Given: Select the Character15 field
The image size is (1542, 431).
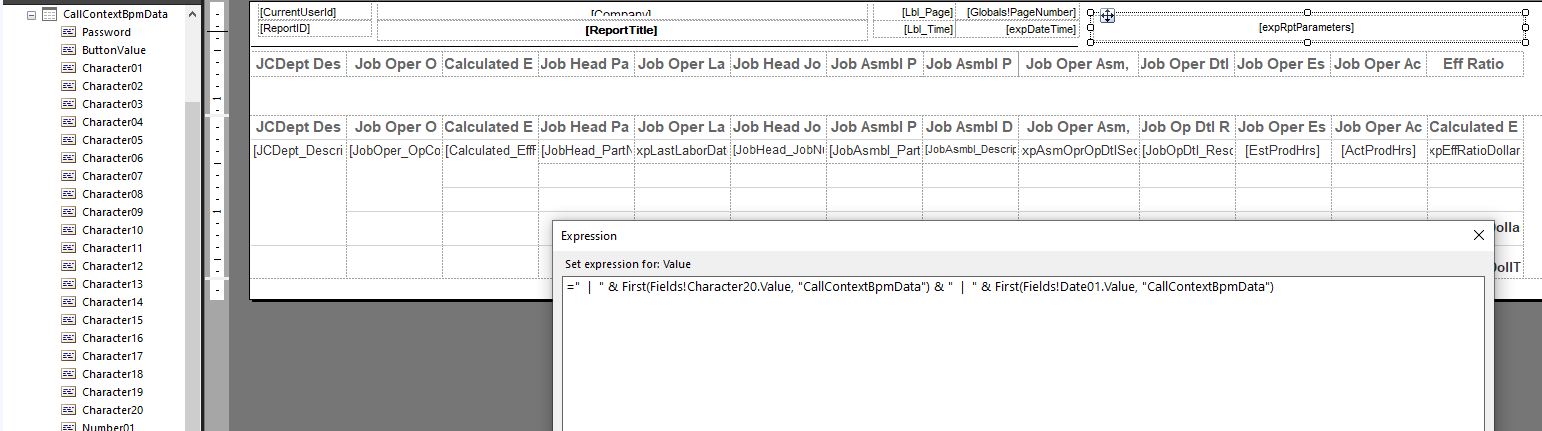Looking at the screenshot, I should (112, 320).
